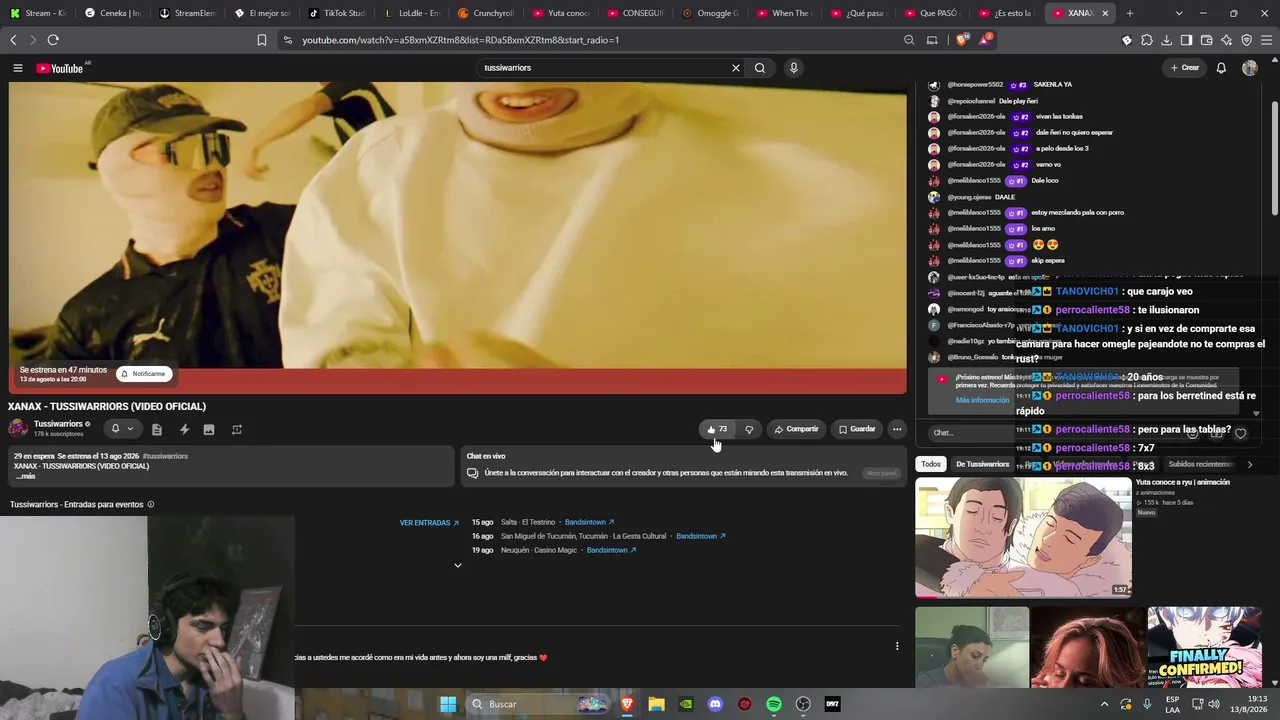
Task: Open the Windows Start menu
Action: (x=448, y=704)
